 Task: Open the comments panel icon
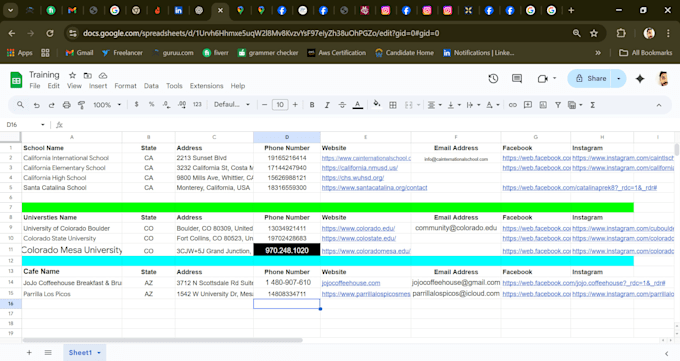tap(517, 79)
